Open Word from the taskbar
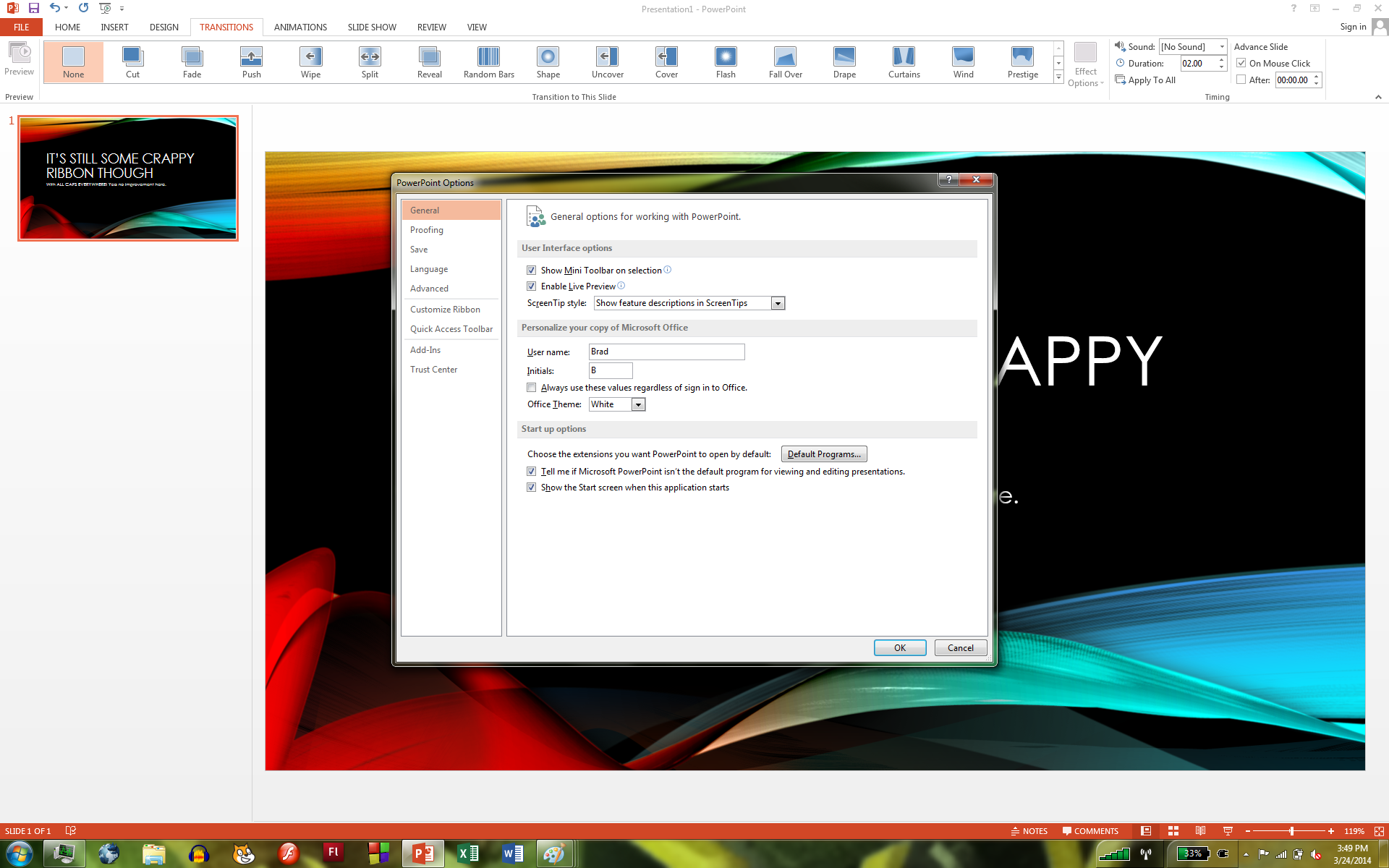This screenshot has height=868, width=1389. point(513,854)
